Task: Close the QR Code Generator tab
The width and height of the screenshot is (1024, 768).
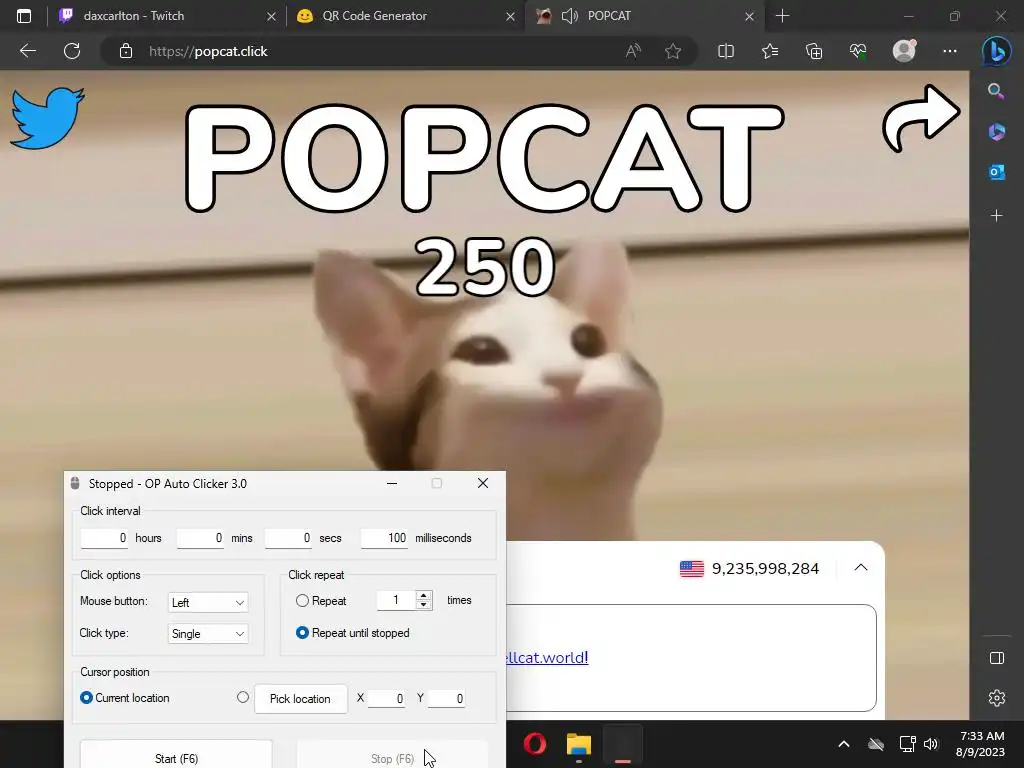Action: coord(511,16)
